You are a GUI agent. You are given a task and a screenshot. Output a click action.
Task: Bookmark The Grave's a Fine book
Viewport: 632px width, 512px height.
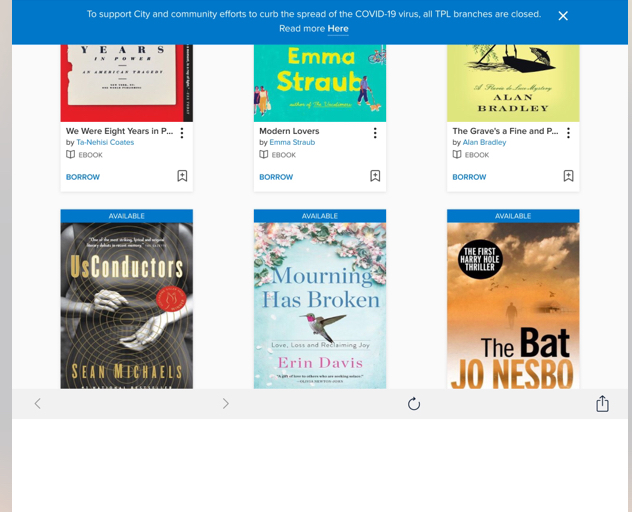coord(568,176)
